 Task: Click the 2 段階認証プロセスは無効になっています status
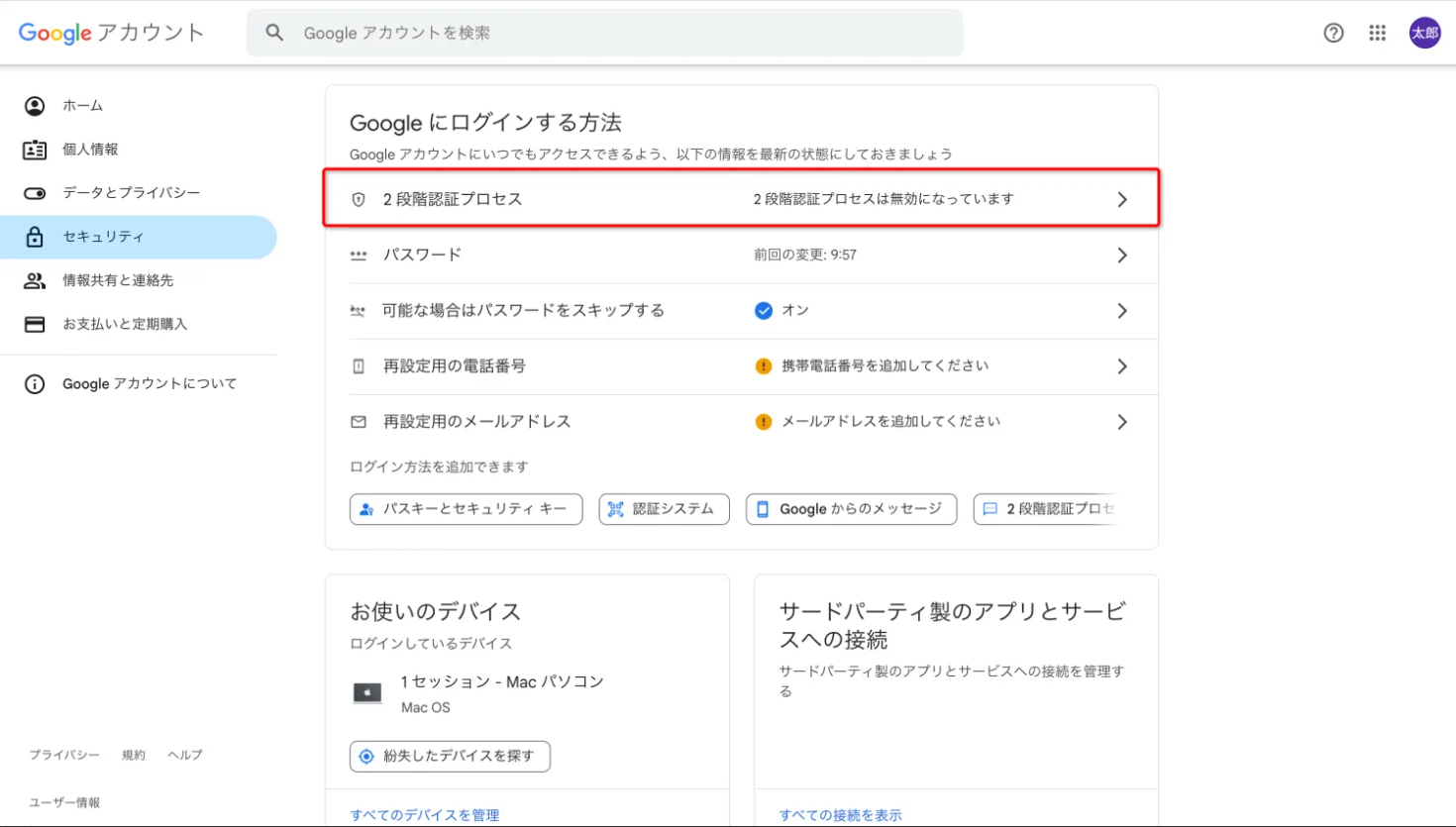click(x=884, y=199)
